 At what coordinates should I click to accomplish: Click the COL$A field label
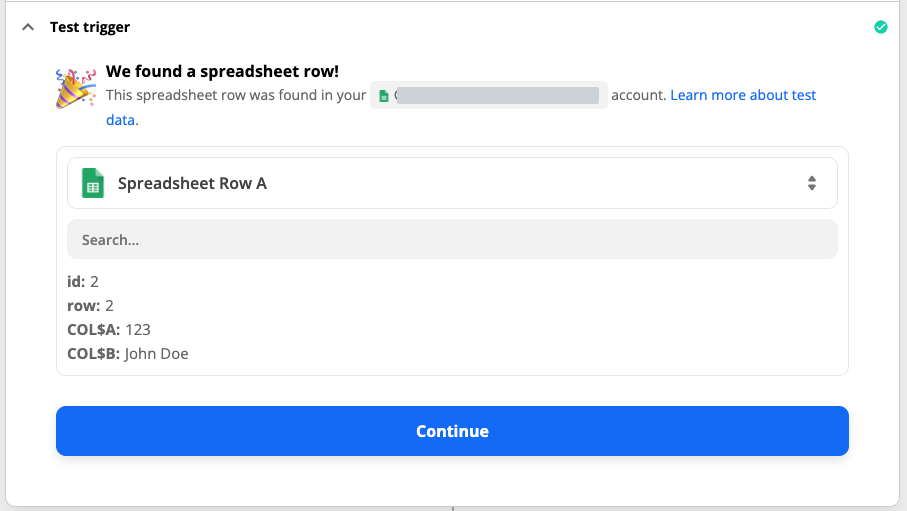click(x=94, y=330)
